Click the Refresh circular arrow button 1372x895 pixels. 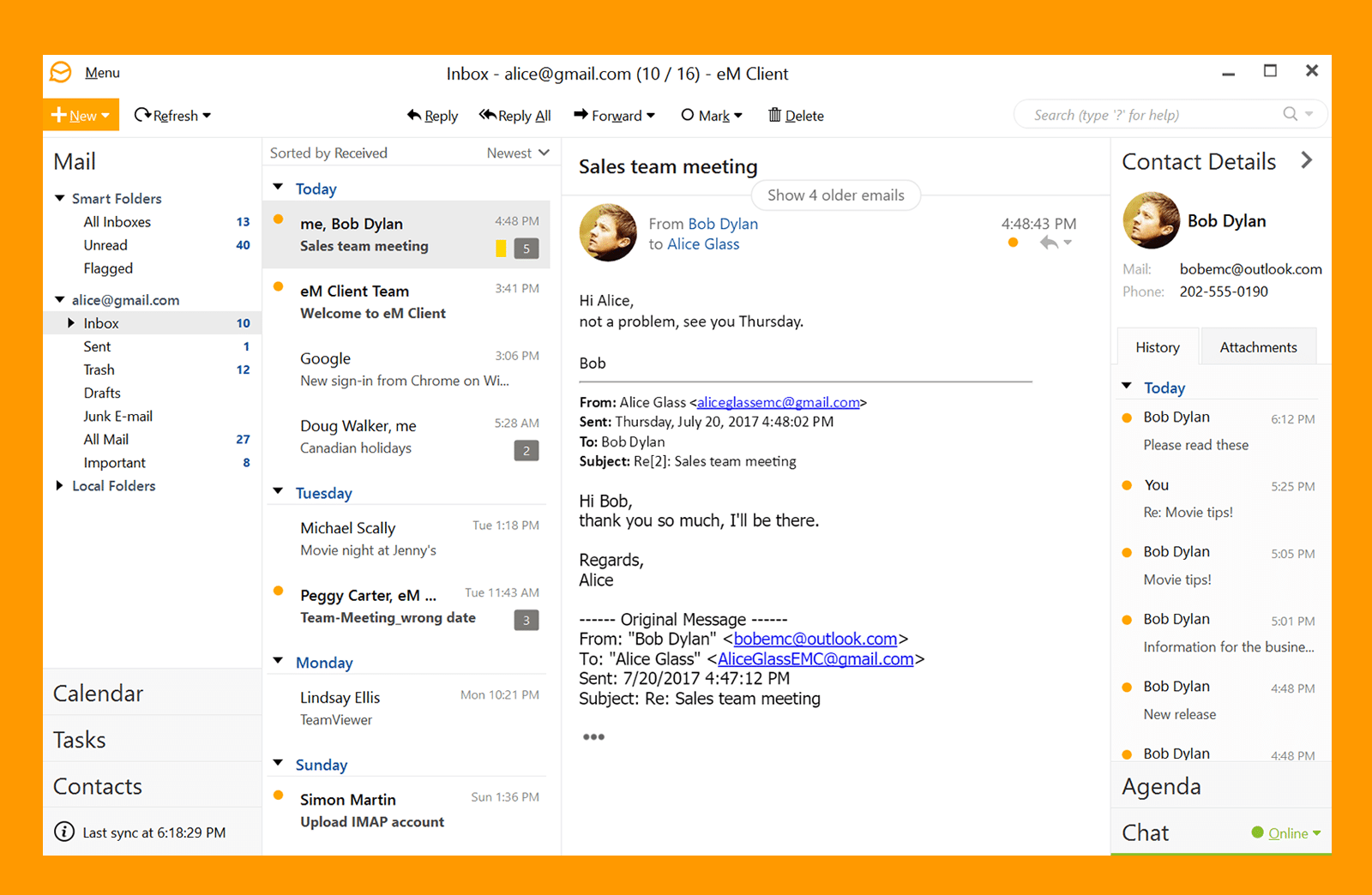pos(143,115)
